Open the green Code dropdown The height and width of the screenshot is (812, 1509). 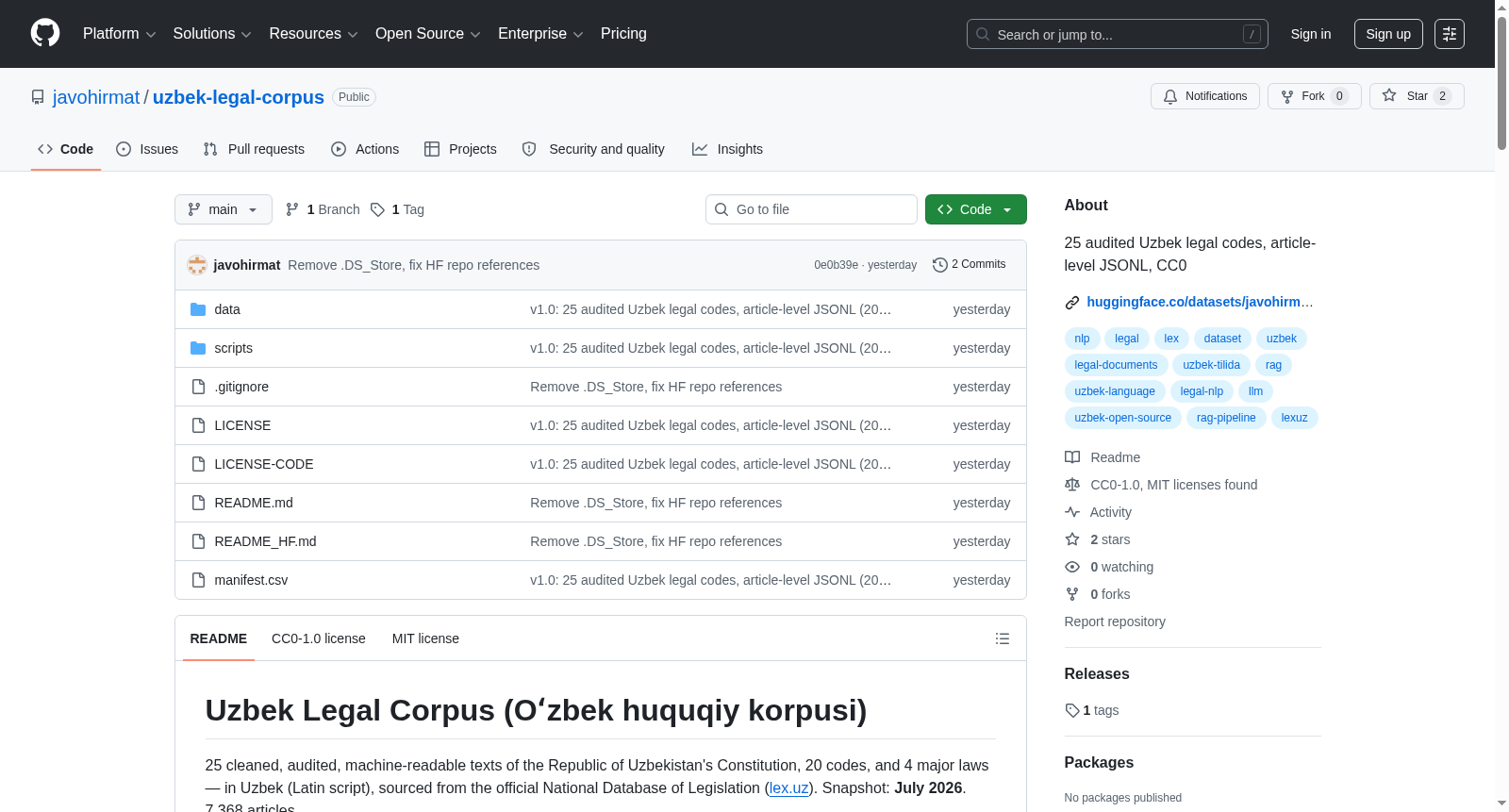976,209
